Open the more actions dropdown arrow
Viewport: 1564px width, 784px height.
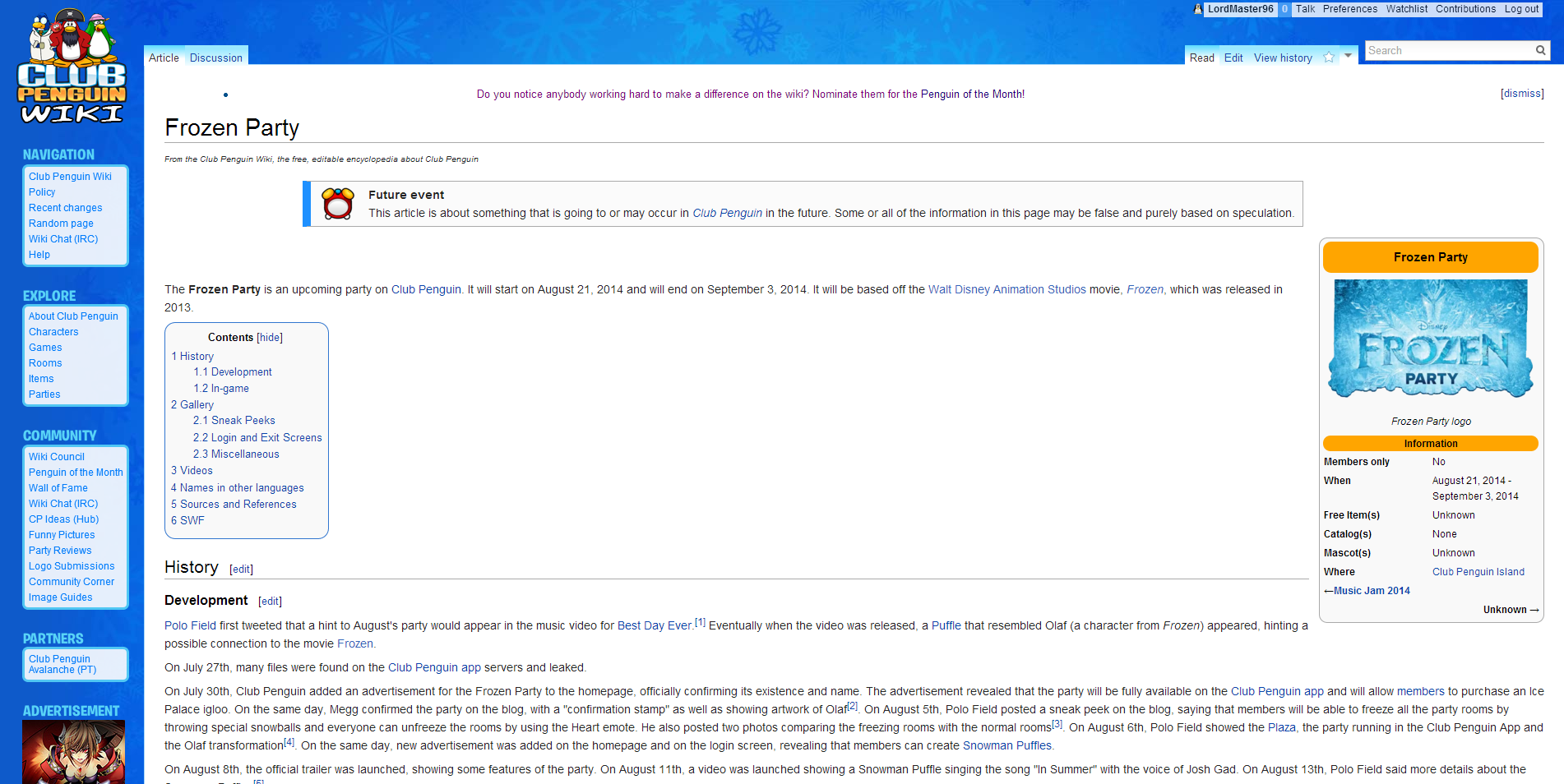(x=1348, y=55)
